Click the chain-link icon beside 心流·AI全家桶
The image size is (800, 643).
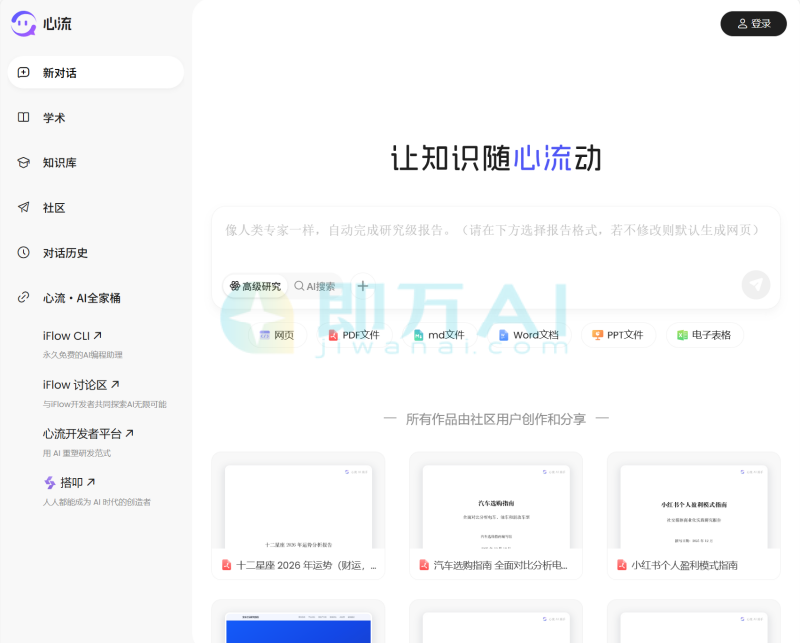21,297
